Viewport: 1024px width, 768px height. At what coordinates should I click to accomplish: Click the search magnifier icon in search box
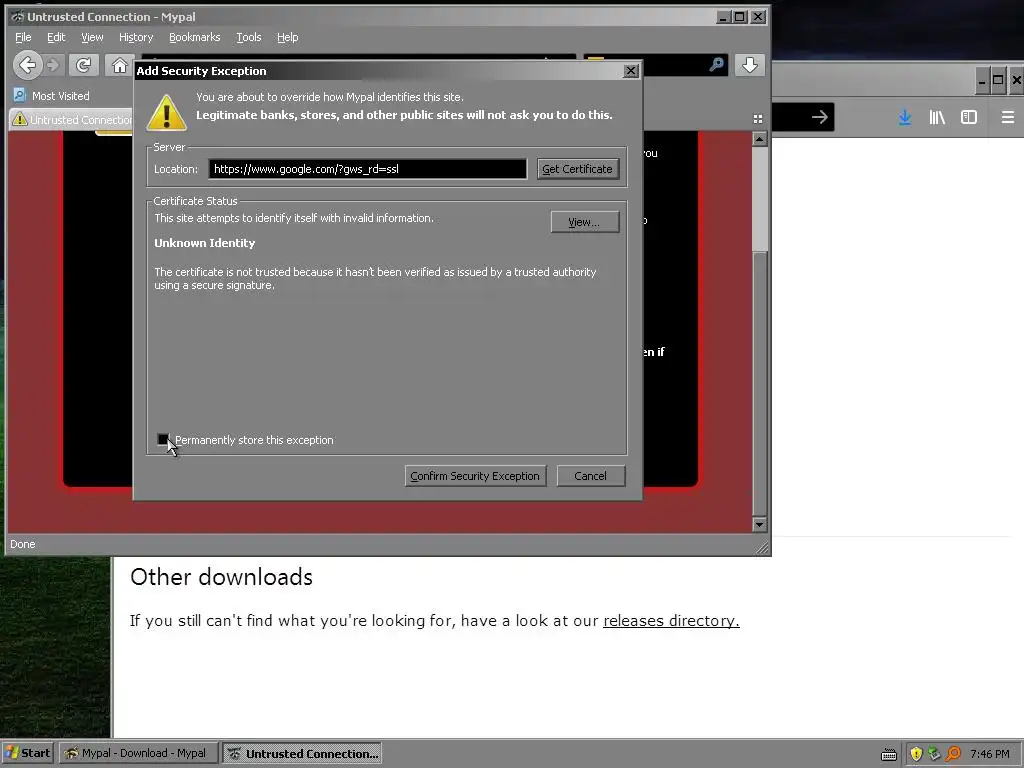[x=716, y=64]
